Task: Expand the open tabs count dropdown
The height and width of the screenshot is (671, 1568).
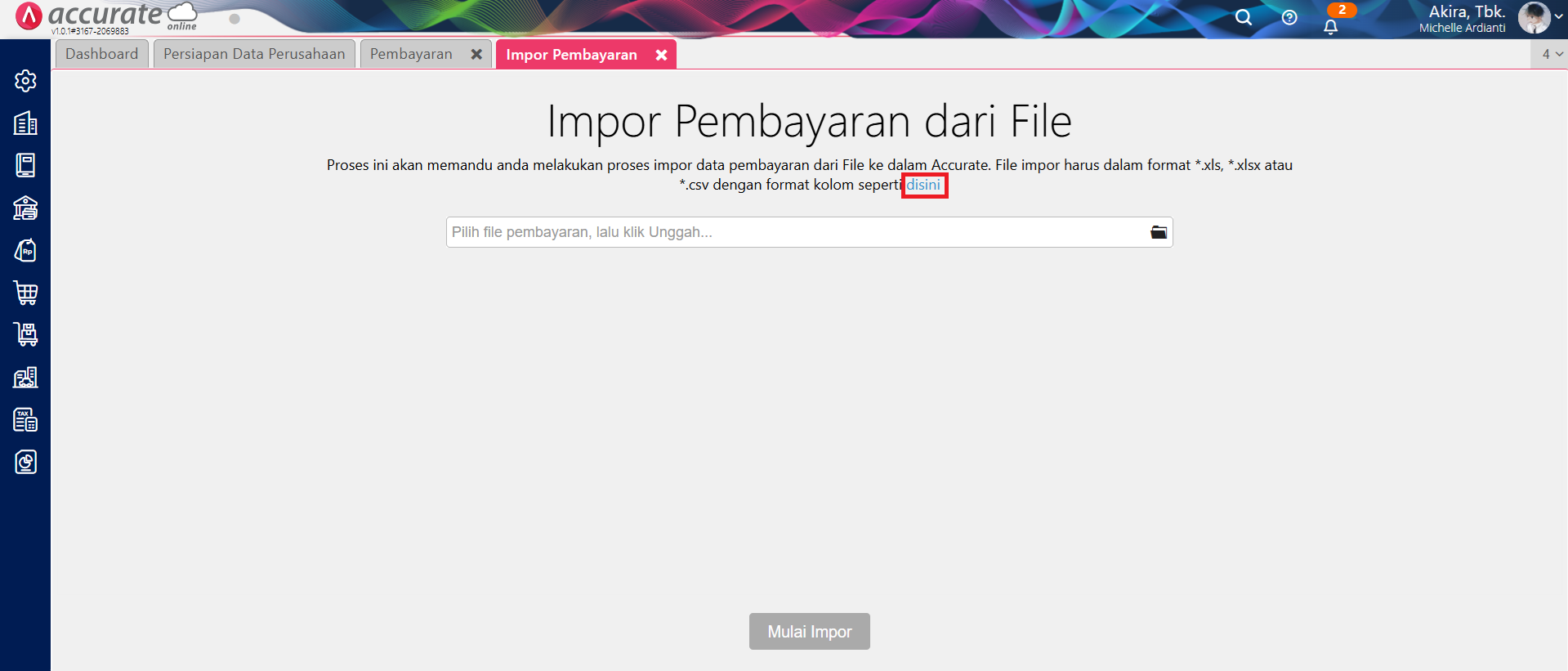Action: point(1552,54)
